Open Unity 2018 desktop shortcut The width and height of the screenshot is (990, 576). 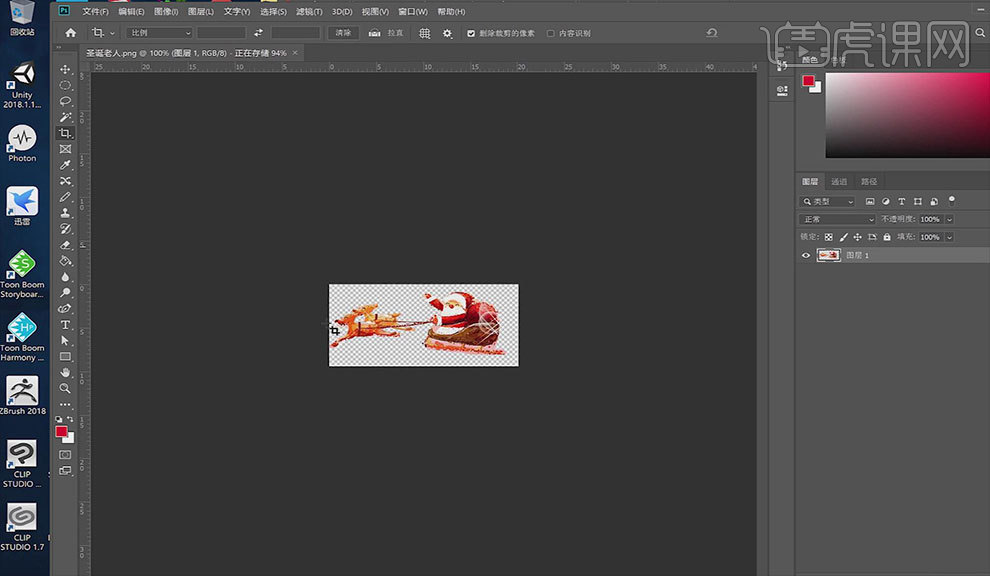pos(22,85)
